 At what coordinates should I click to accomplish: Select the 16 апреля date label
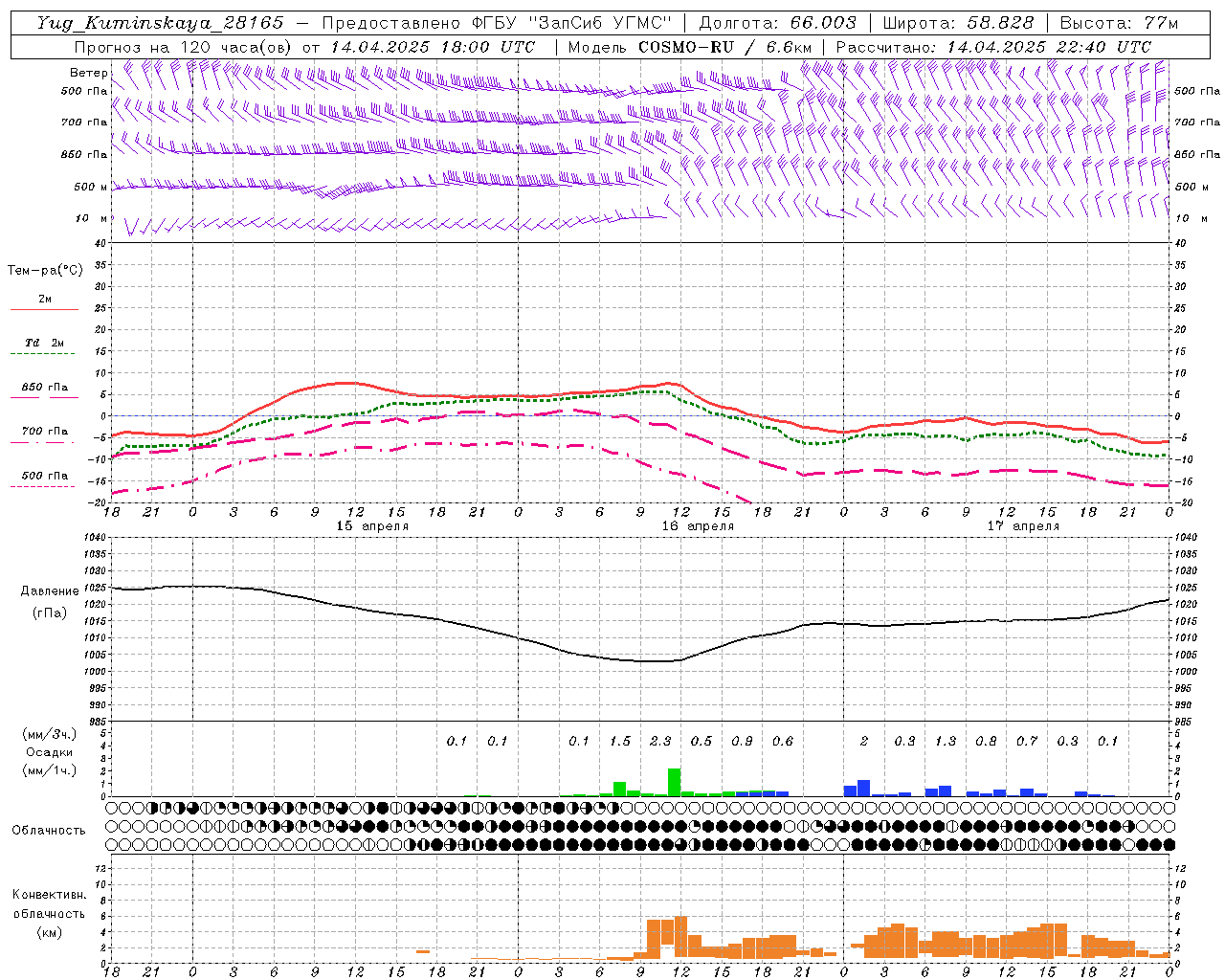point(698,526)
